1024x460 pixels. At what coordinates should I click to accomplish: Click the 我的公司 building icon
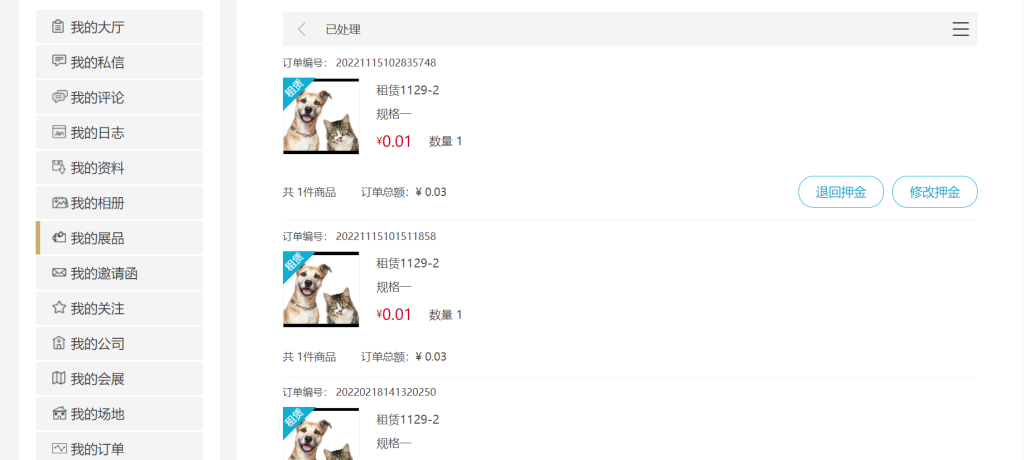tap(59, 343)
